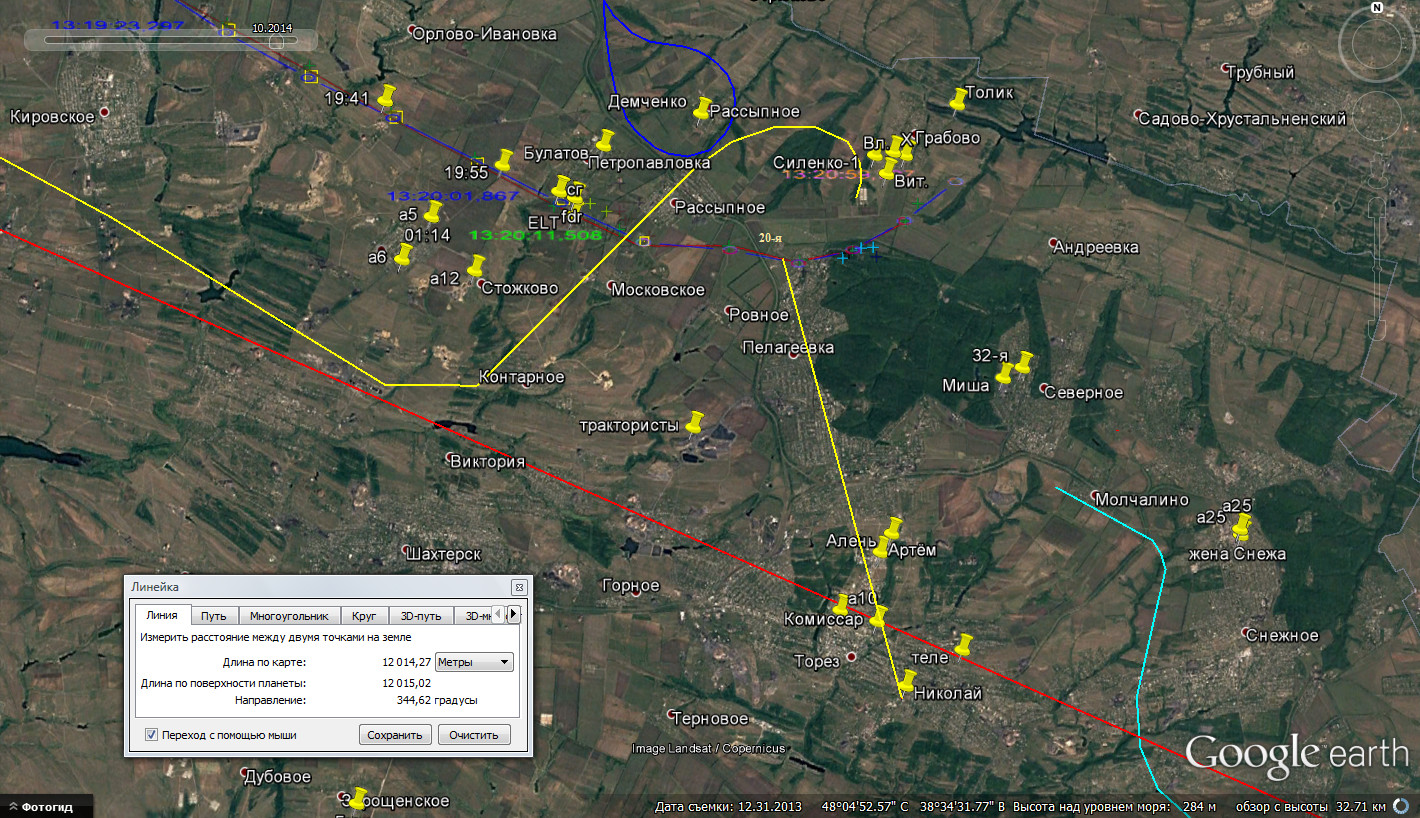Click the Николай placemark pin
Screen dimensions: 1420x818
pos(906,682)
